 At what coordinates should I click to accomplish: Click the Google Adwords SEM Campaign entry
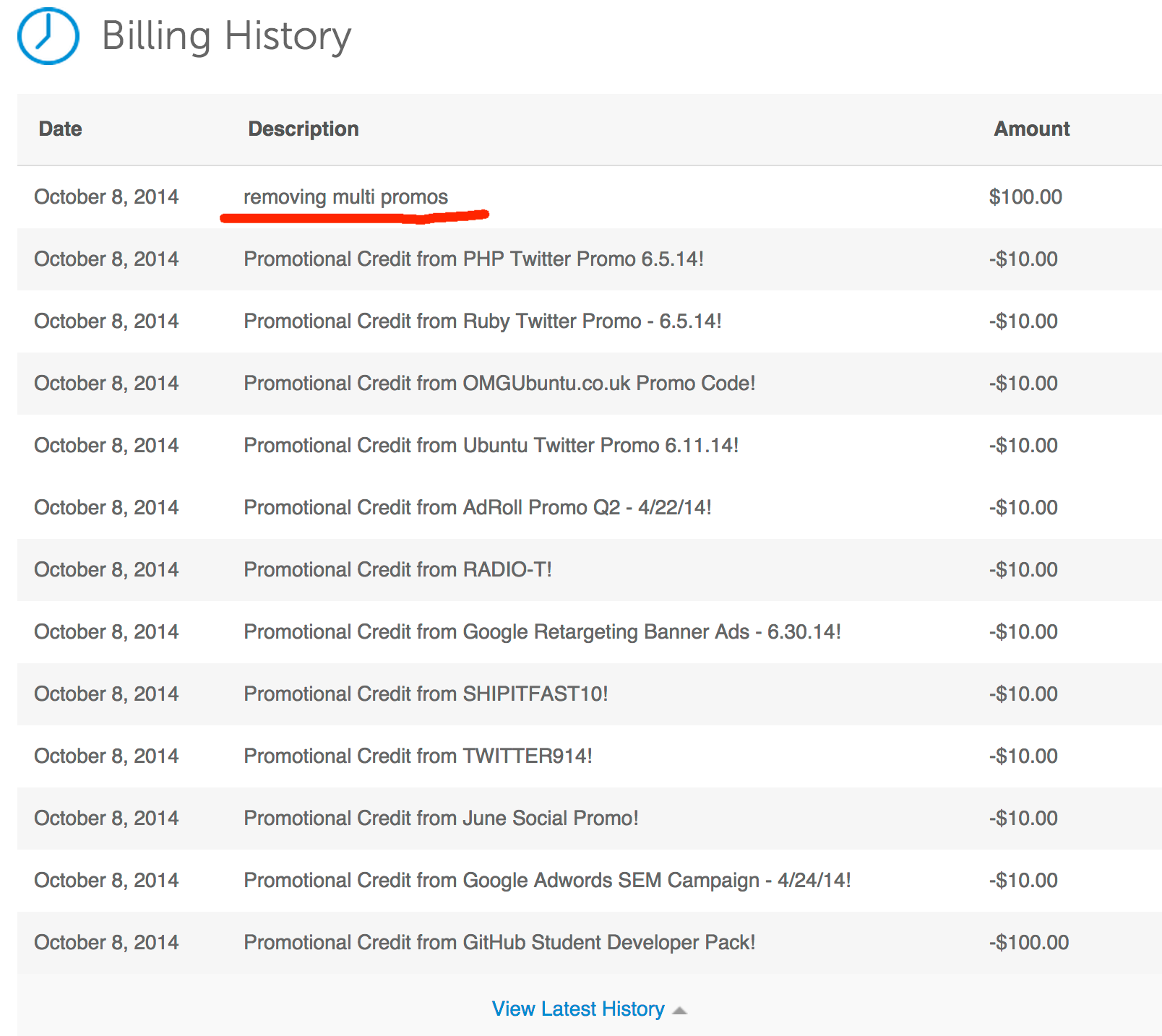[x=547, y=880]
